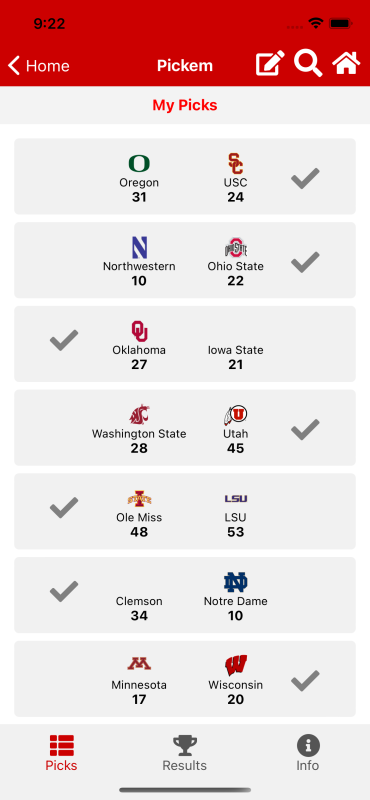Tap the edit picks pencil icon
Screen dimensions: 370x800
[270, 64]
